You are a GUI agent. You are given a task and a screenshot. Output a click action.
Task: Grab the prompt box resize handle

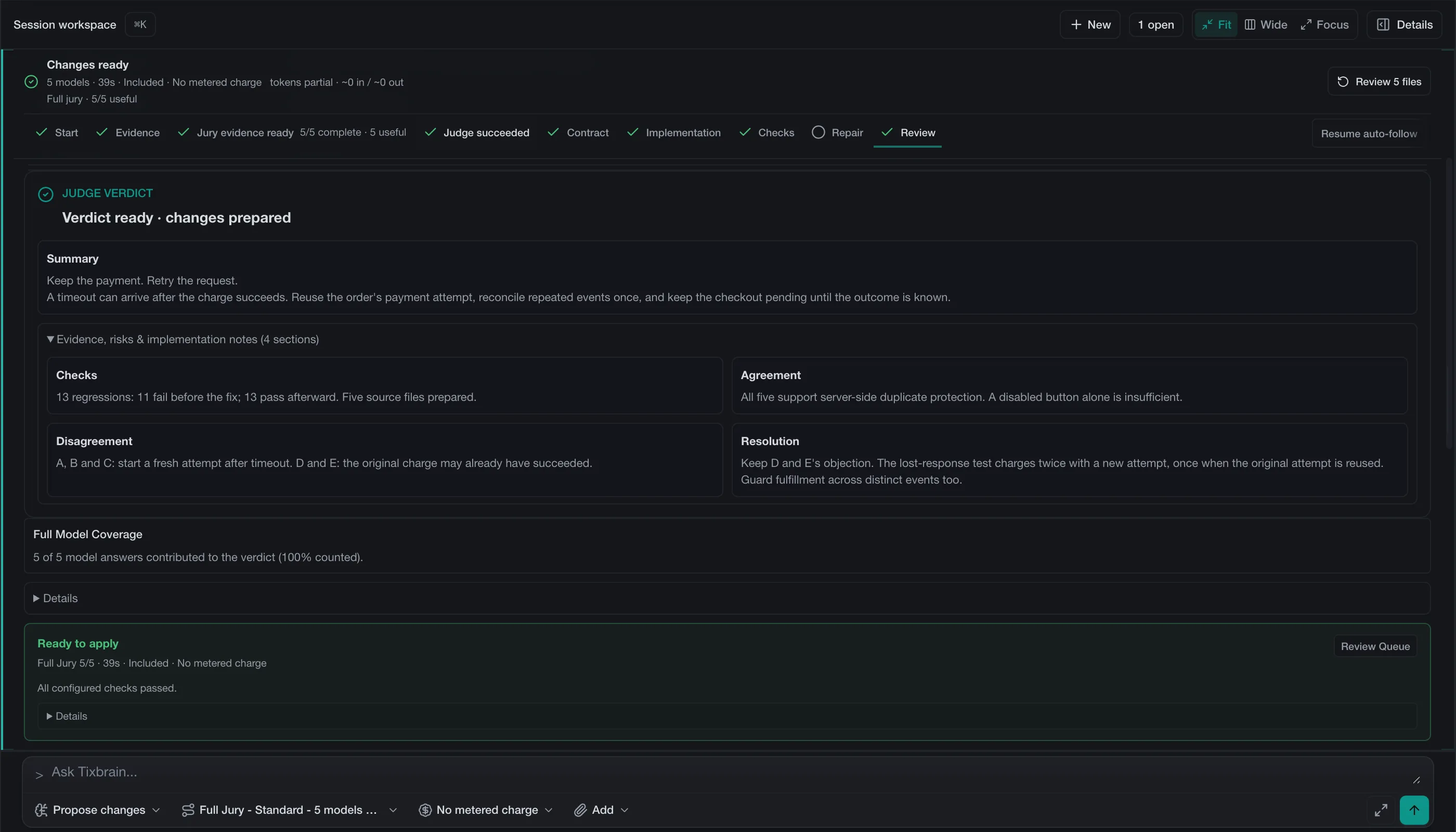1416,780
